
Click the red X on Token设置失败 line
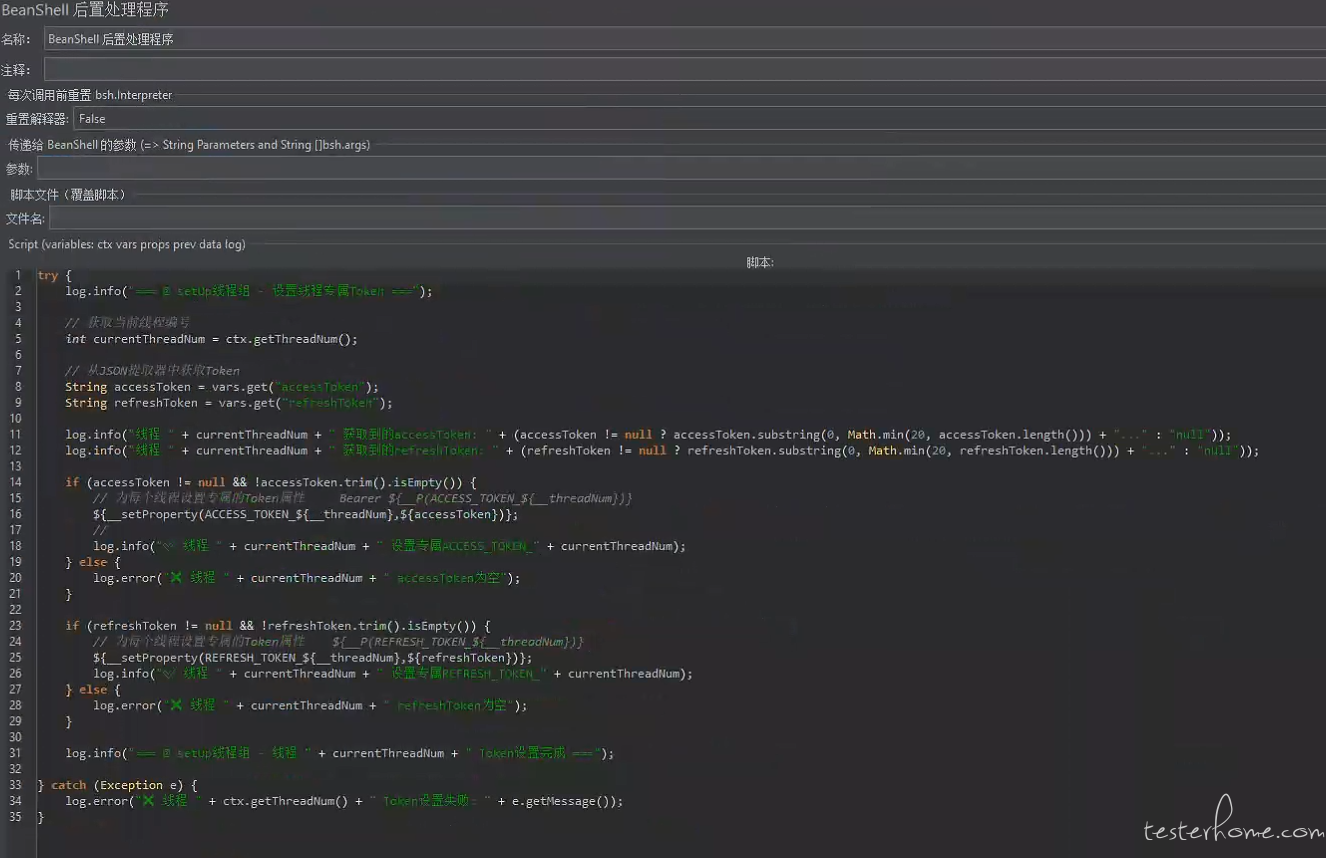point(148,801)
